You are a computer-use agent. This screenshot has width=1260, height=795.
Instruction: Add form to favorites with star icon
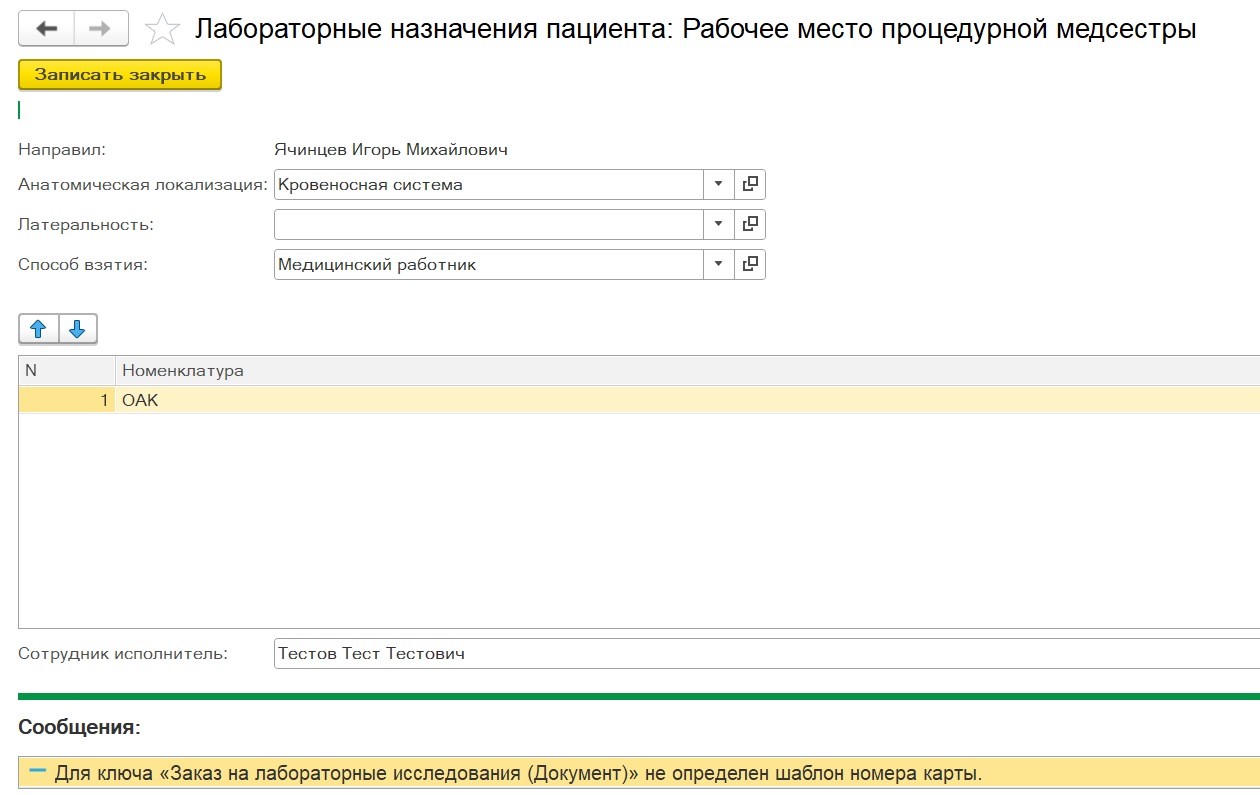[x=162, y=30]
